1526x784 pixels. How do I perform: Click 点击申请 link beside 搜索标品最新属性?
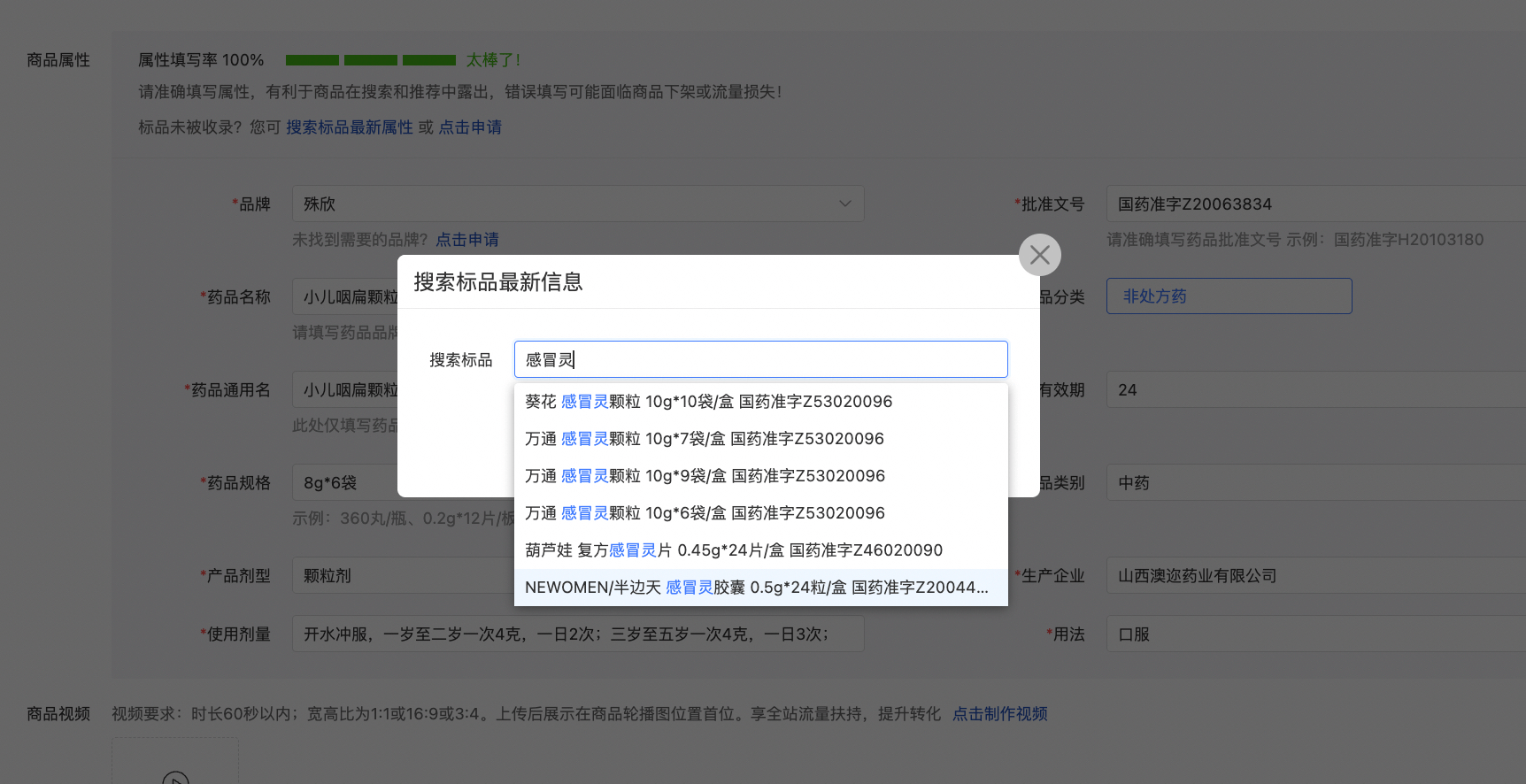pos(470,127)
